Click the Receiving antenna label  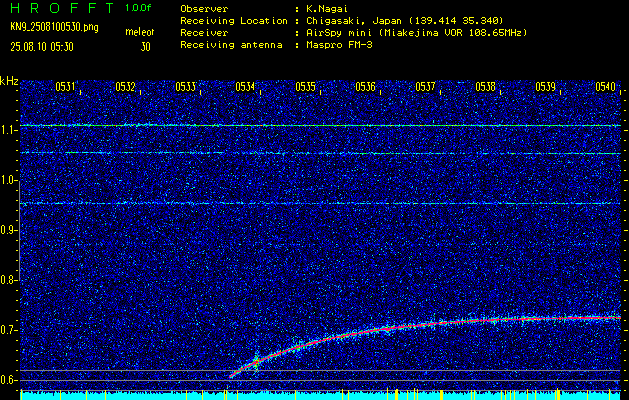231,45
